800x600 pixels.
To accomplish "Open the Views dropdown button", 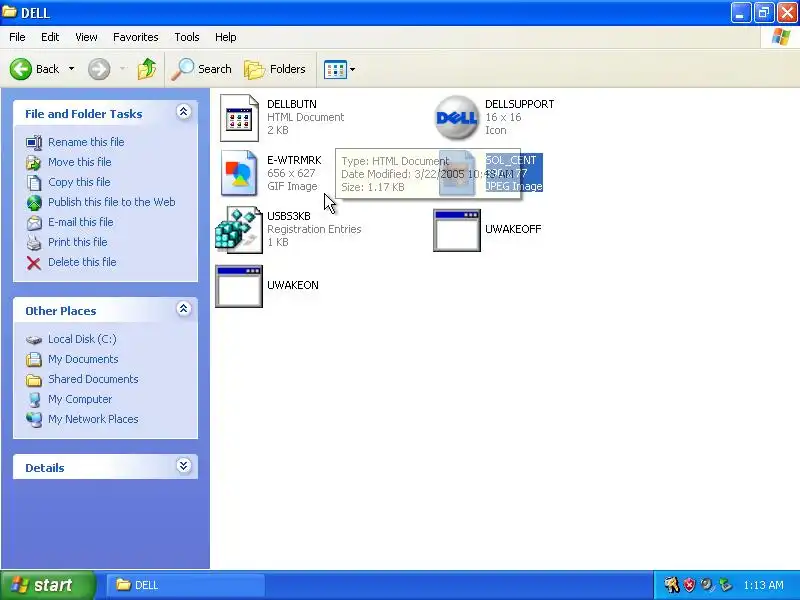I will pos(340,69).
